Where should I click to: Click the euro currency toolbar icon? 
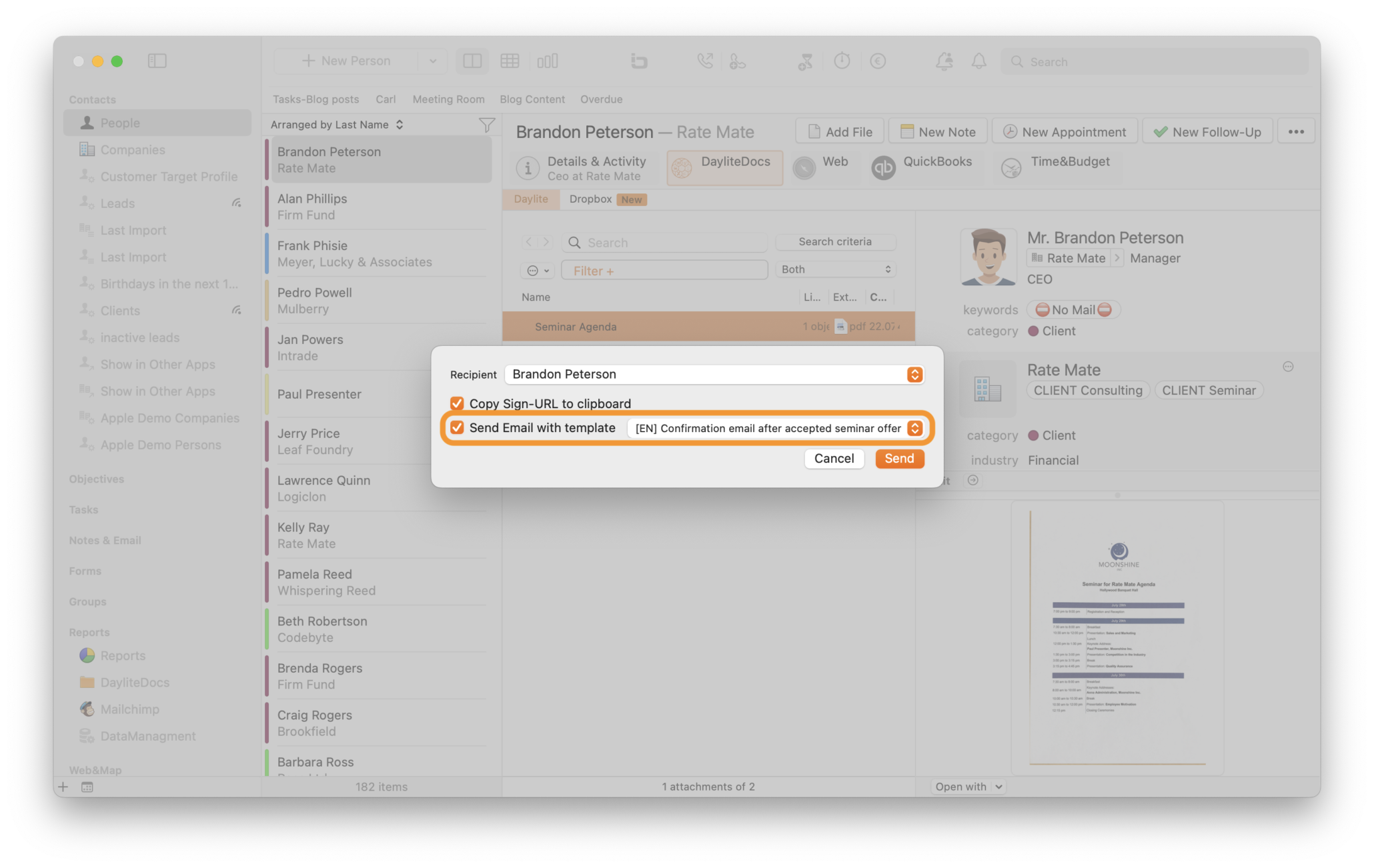[x=878, y=61]
